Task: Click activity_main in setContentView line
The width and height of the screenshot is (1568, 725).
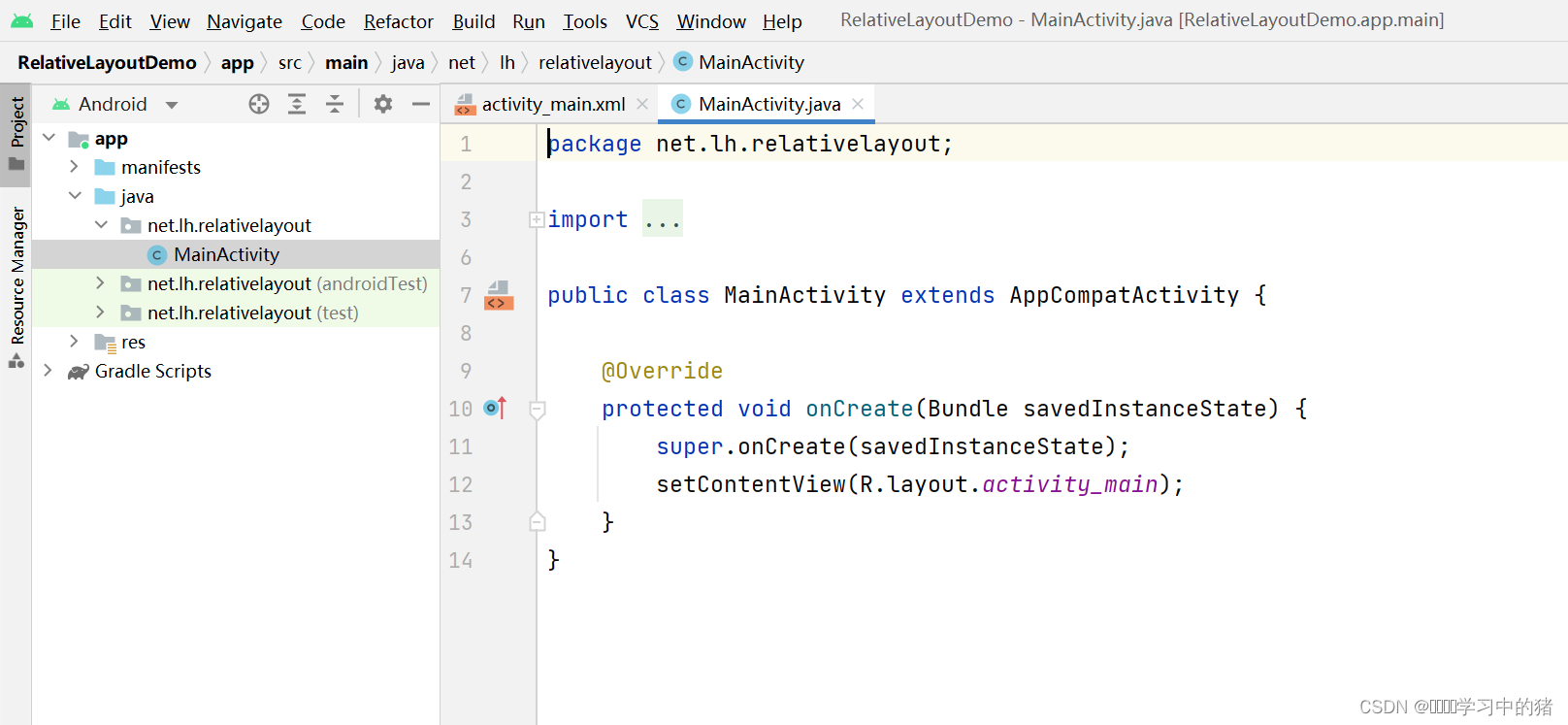Action: (x=1070, y=484)
